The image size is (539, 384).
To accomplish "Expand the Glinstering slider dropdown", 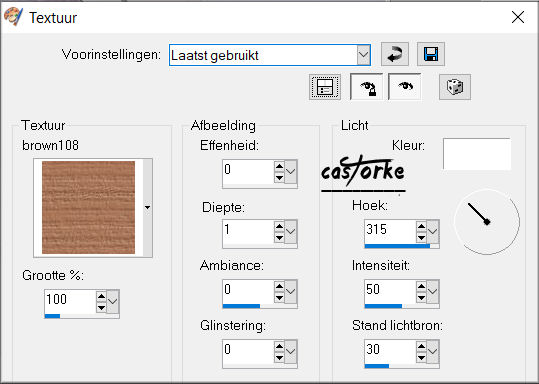I will [291, 351].
